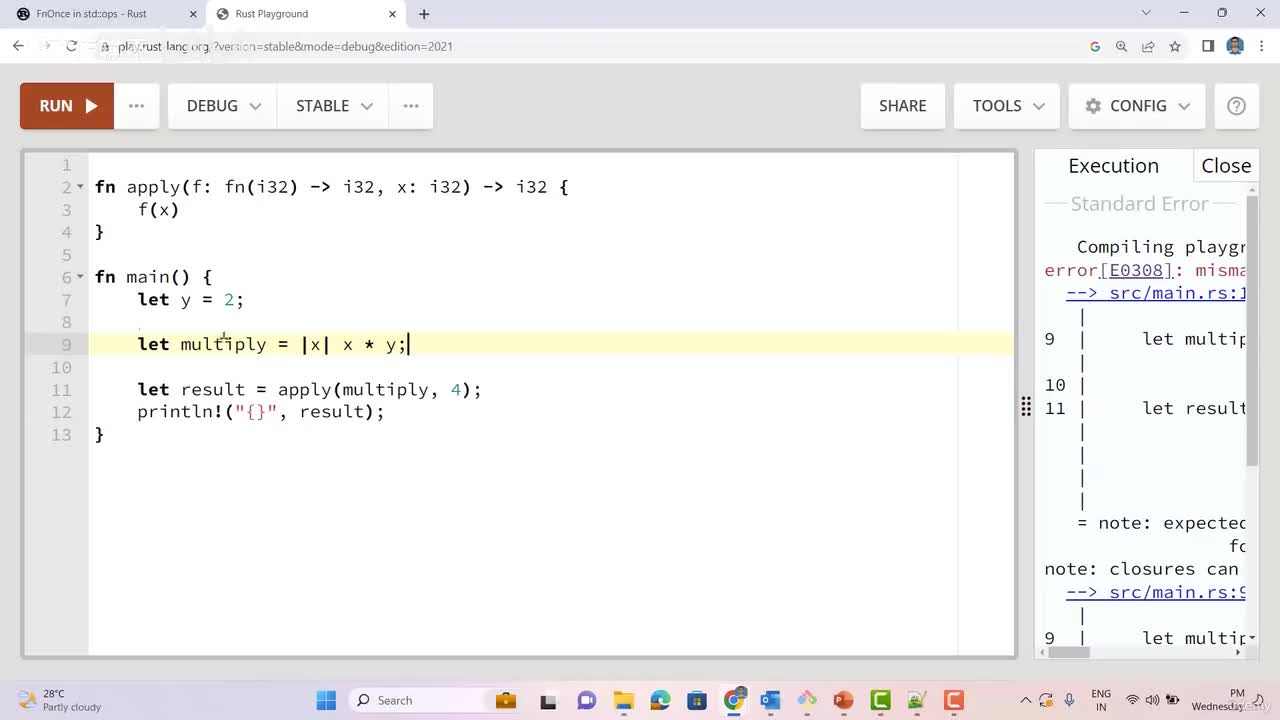Expand the DEBUG mode dropdown

pyautogui.click(x=224, y=106)
